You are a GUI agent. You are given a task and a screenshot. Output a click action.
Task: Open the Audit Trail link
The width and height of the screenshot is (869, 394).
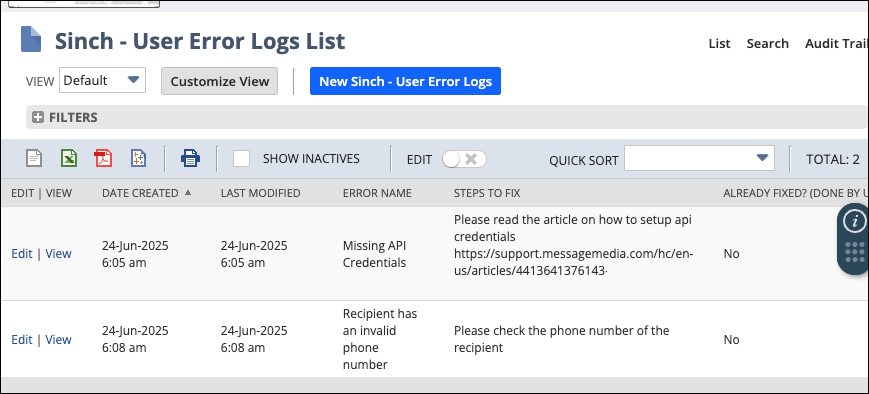pos(836,43)
